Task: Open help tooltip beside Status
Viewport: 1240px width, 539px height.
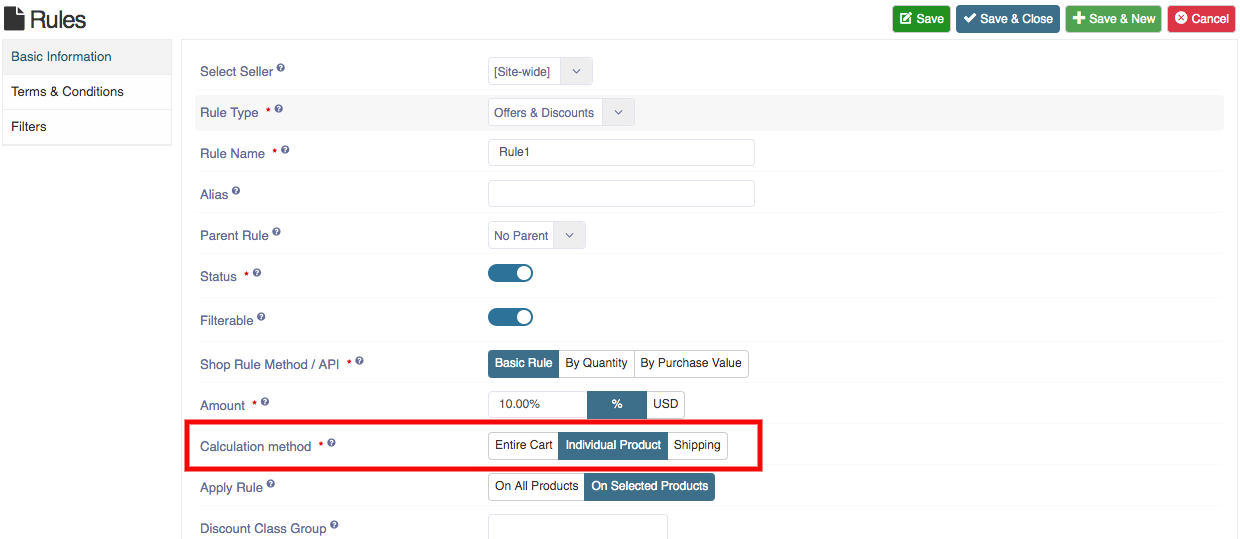Action: (x=257, y=273)
